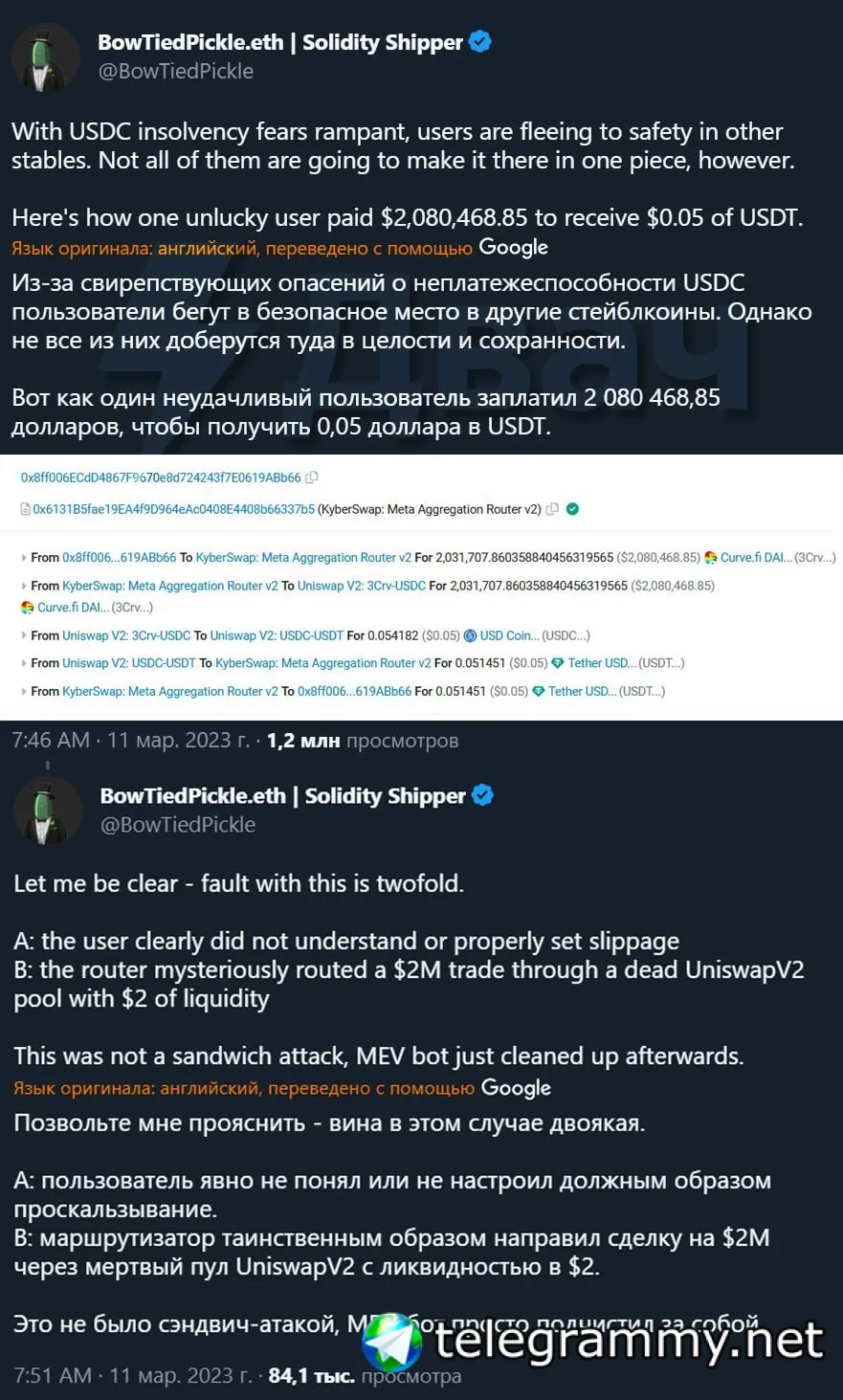Click the USD Coin token icon

pyautogui.click(x=470, y=635)
